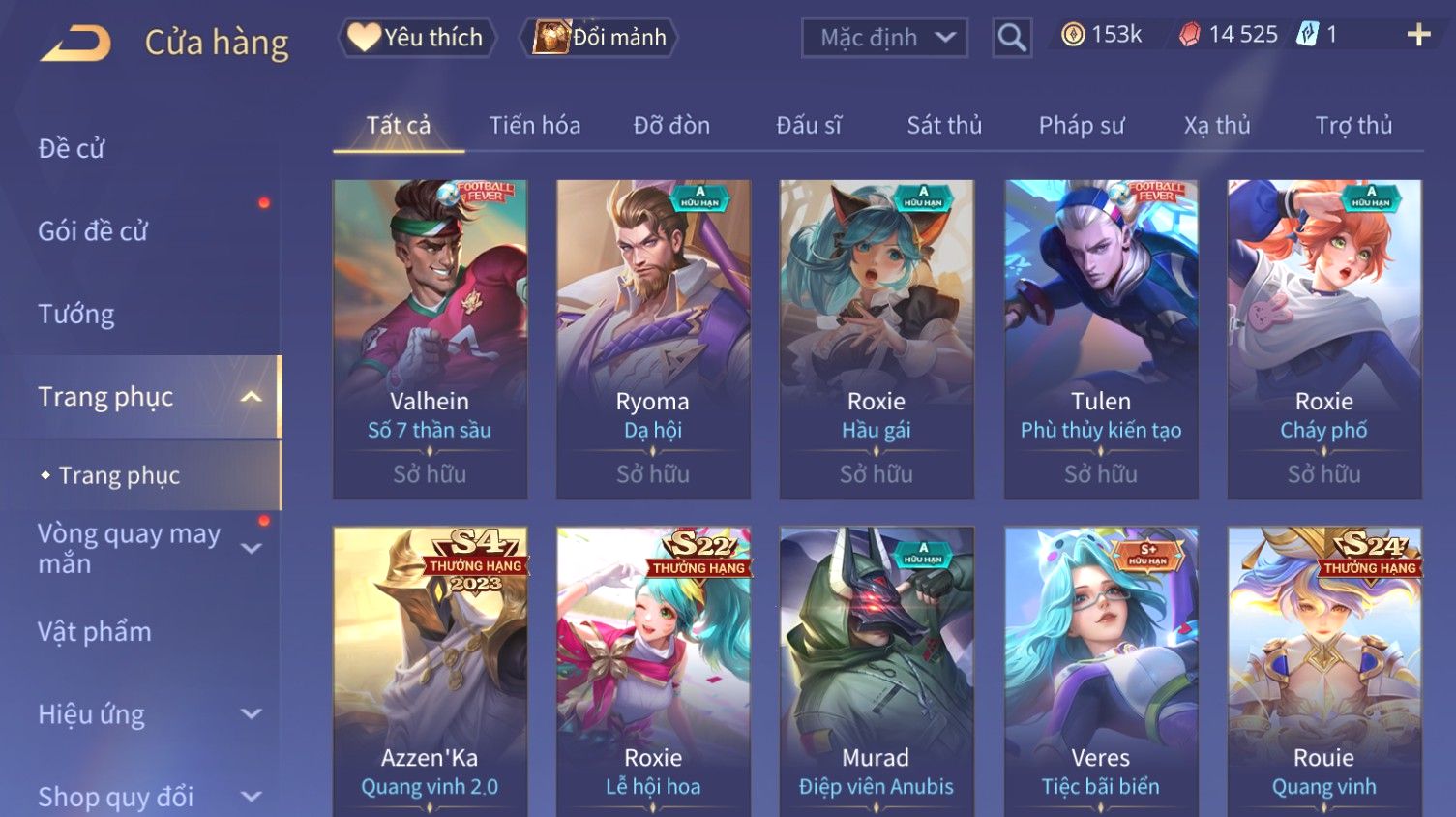Select Valhein Số 7 thần sầu skin
Viewport: 1456px width, 817px height.
click(x=430, y=340)
